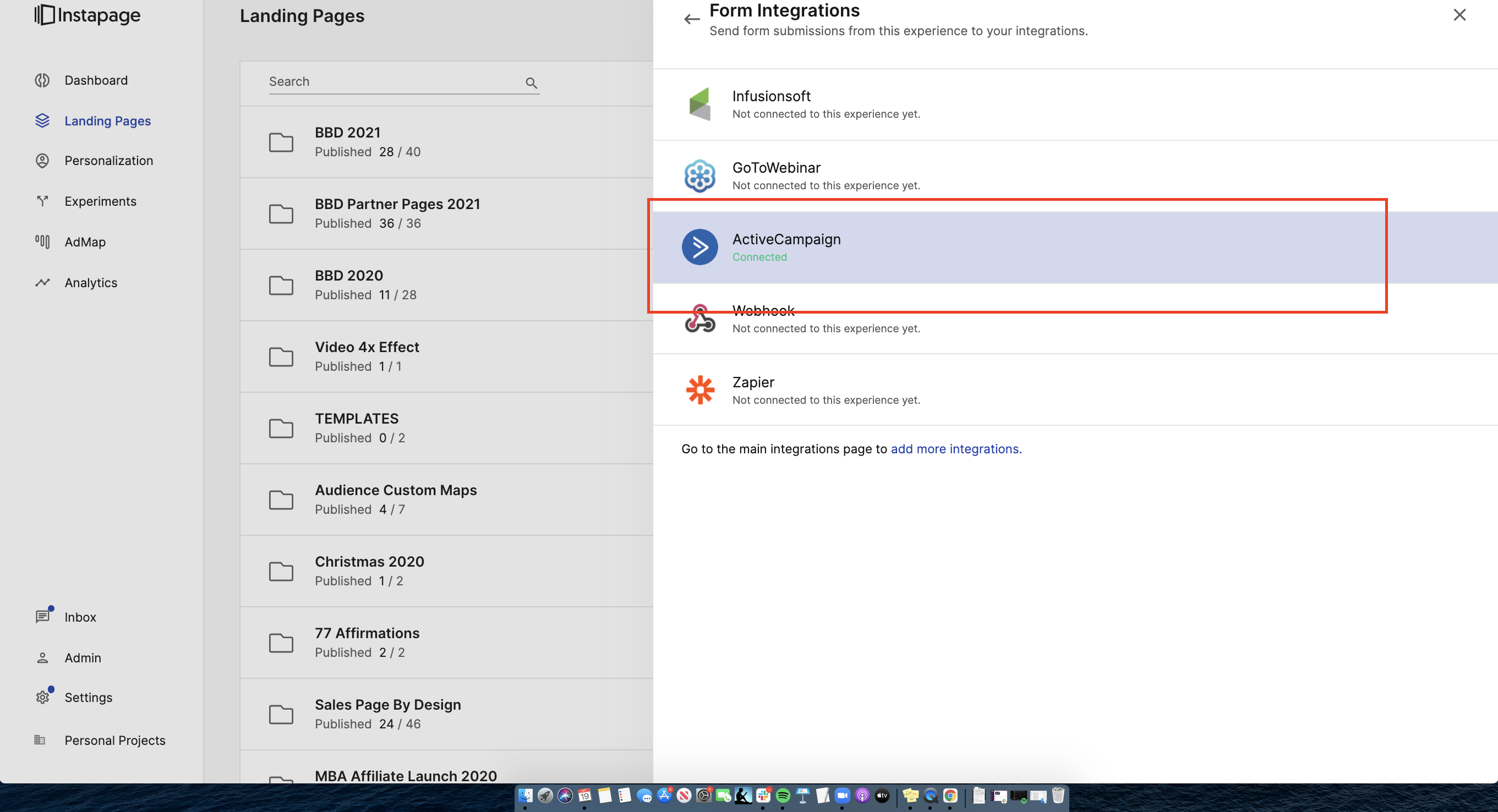Open Dashboard from the sidebar
Screen dimensions: 1498x812
(x=96, y=80)
